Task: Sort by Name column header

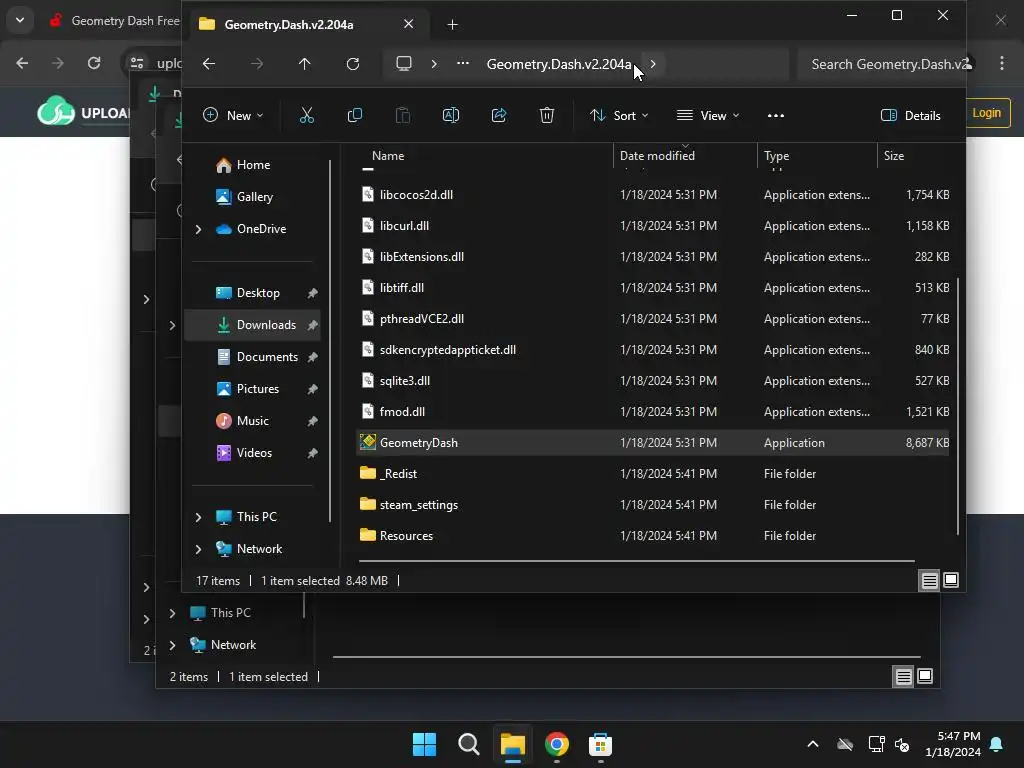Action: click(388, 156)
